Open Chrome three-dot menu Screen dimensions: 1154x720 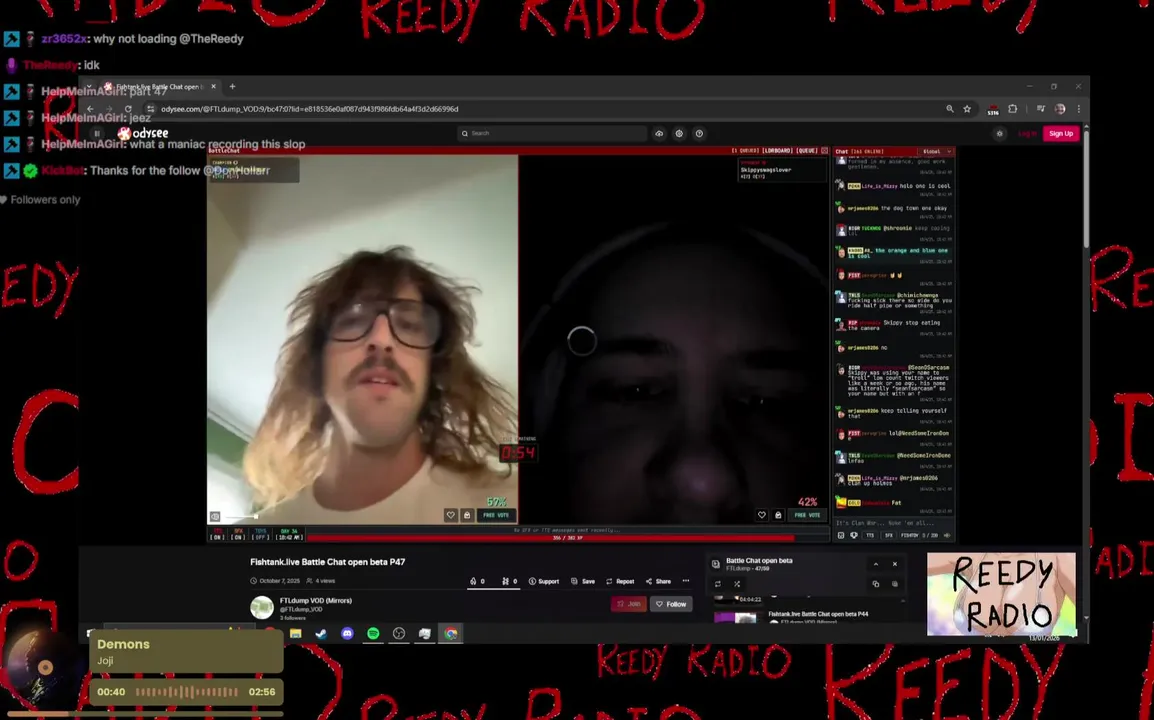(1079, 109)
